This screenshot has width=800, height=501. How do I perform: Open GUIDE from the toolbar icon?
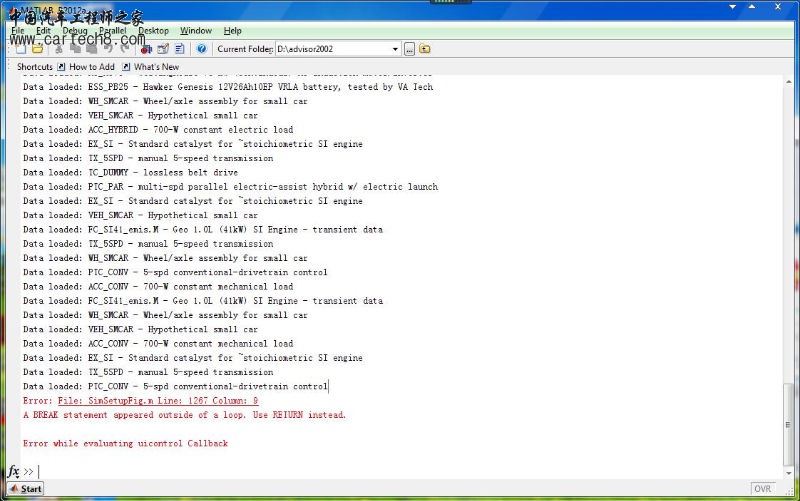[163, 49]
